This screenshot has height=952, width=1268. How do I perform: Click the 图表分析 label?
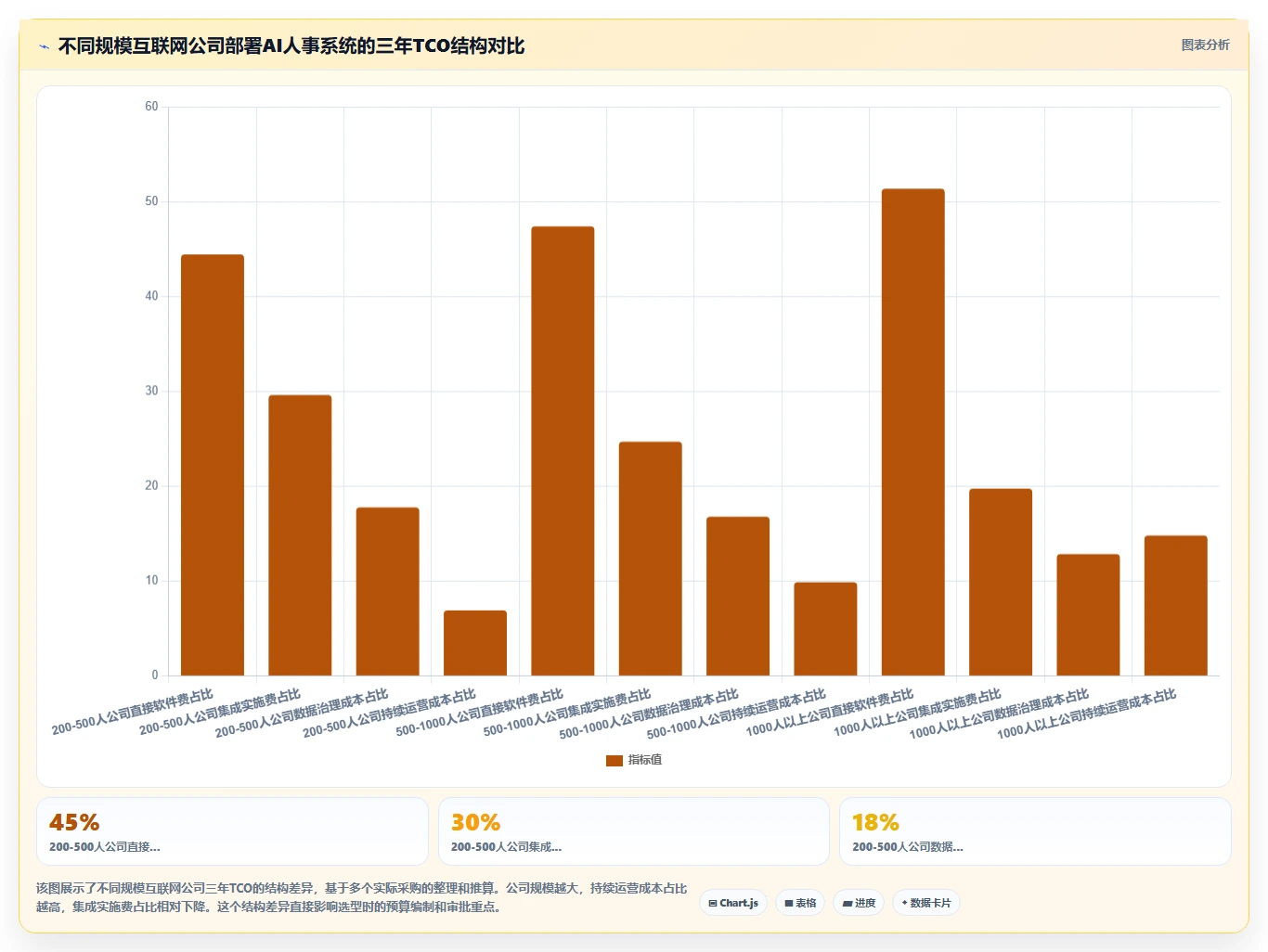[1205, 45]
